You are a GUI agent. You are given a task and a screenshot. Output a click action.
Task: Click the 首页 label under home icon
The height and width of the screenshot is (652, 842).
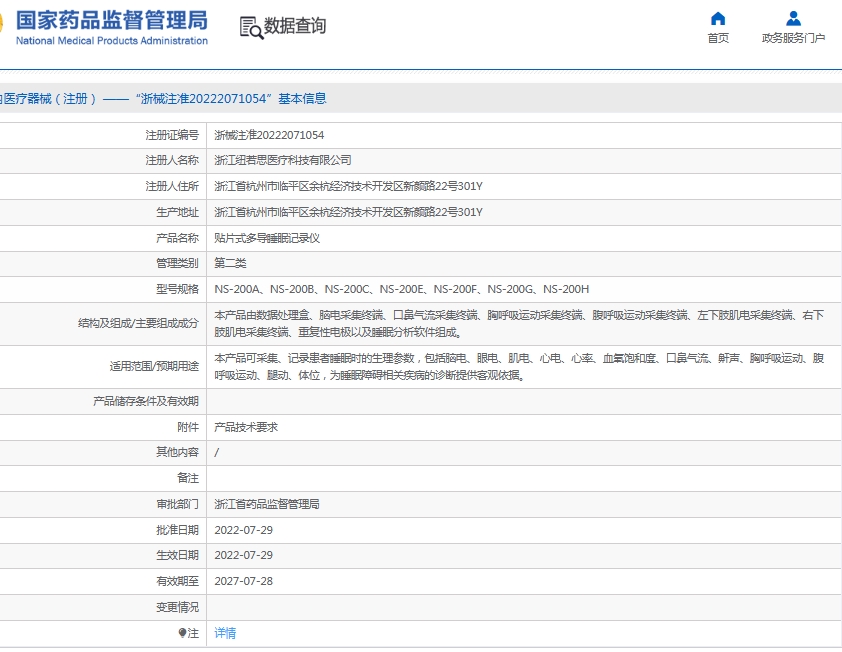tap(718, 38)
